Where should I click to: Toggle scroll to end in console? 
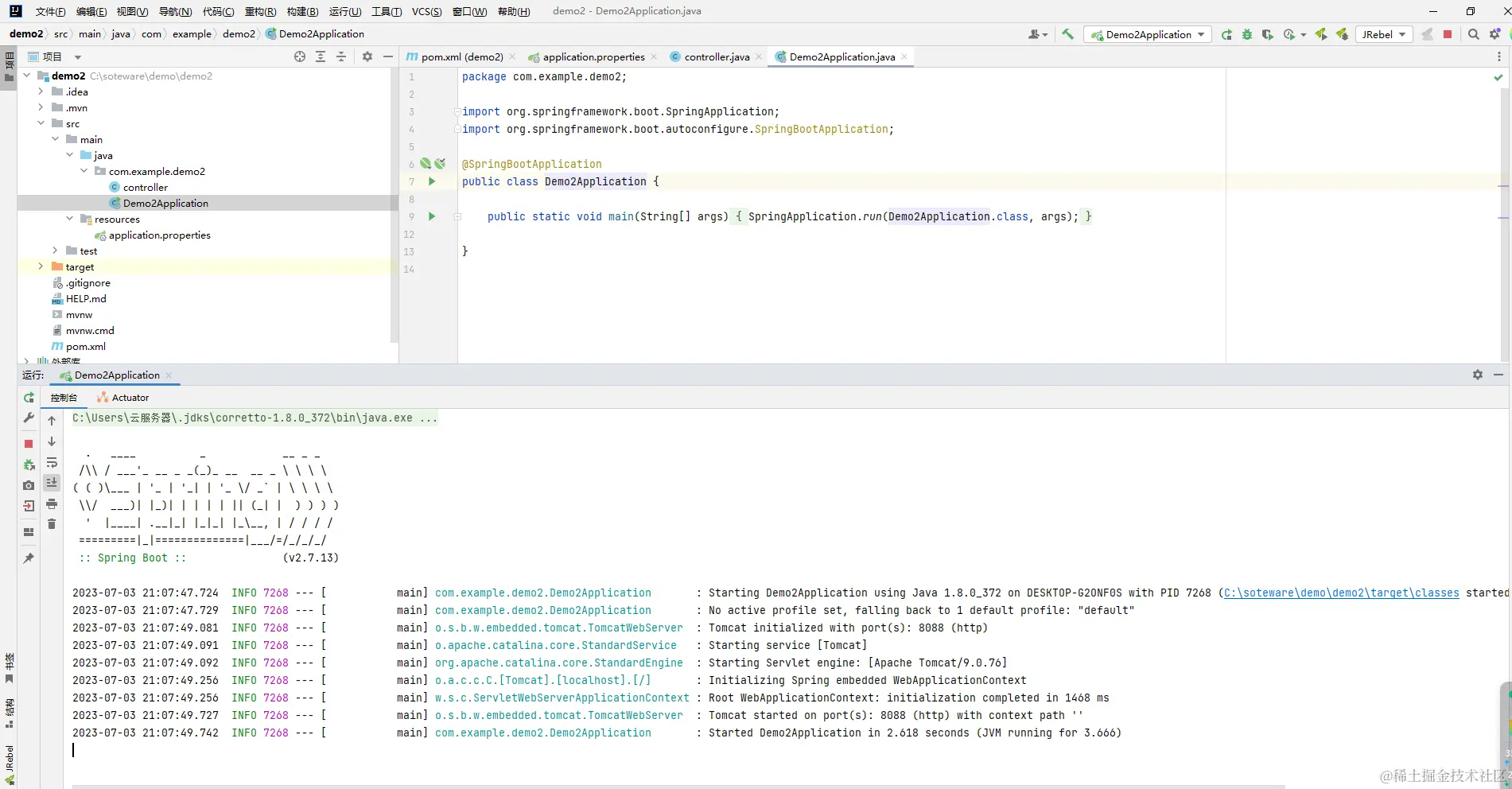[52, 483]
